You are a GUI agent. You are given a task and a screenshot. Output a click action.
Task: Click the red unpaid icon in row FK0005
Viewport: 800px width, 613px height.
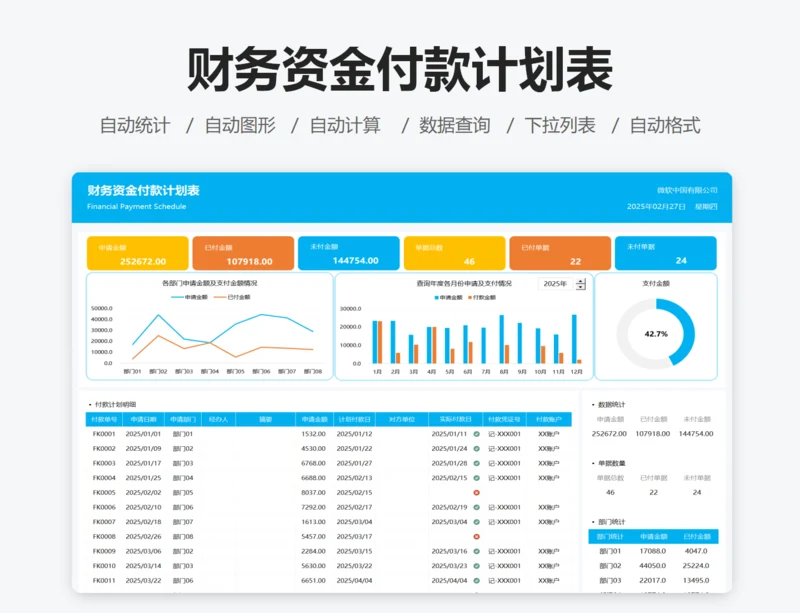(x=477, y=493)
